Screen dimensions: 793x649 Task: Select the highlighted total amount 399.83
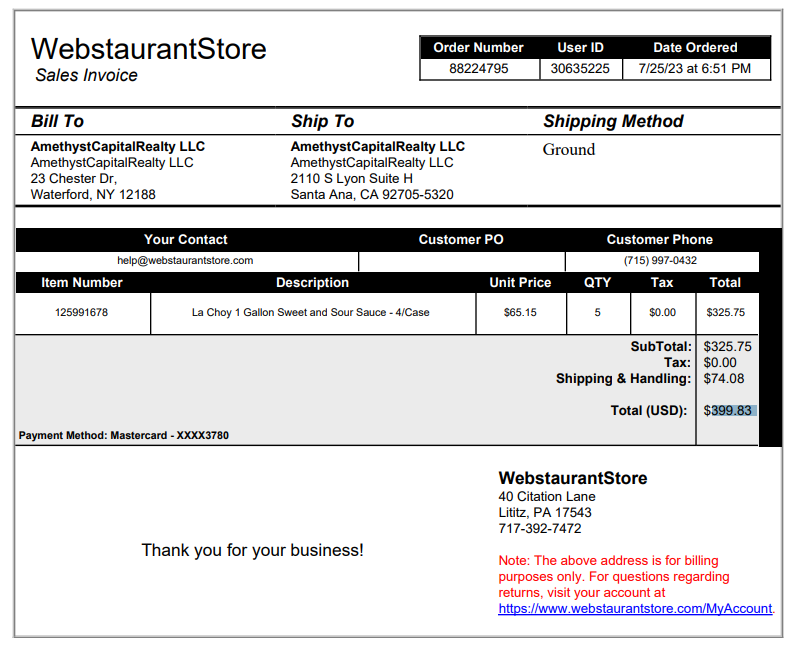point(734,410)
